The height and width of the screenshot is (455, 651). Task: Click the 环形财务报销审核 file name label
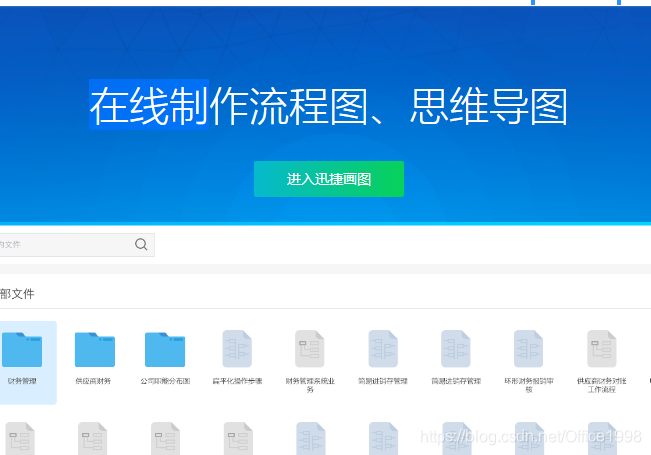[529, 385]
